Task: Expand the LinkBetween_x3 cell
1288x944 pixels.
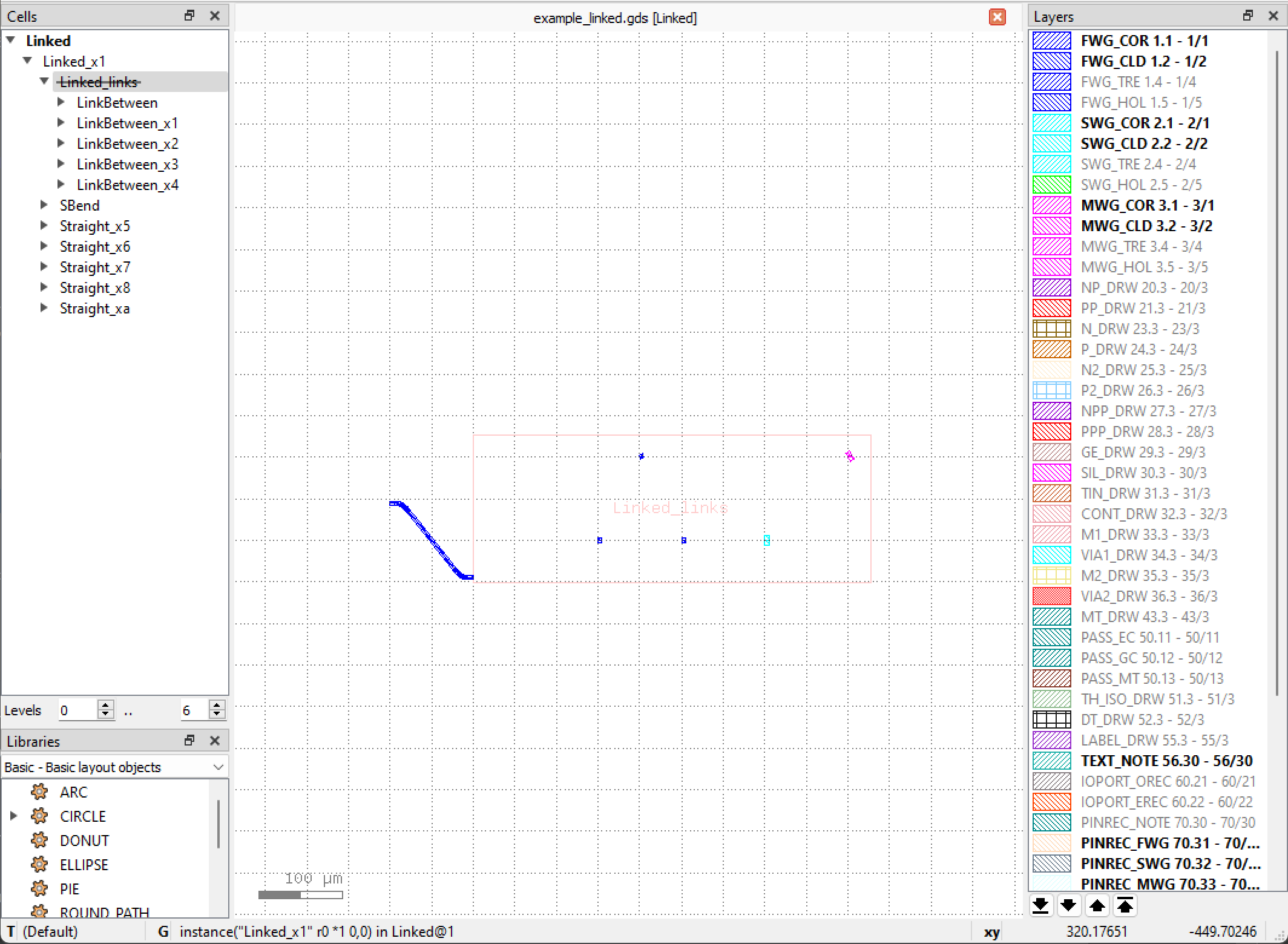Action: coord(61,164)
